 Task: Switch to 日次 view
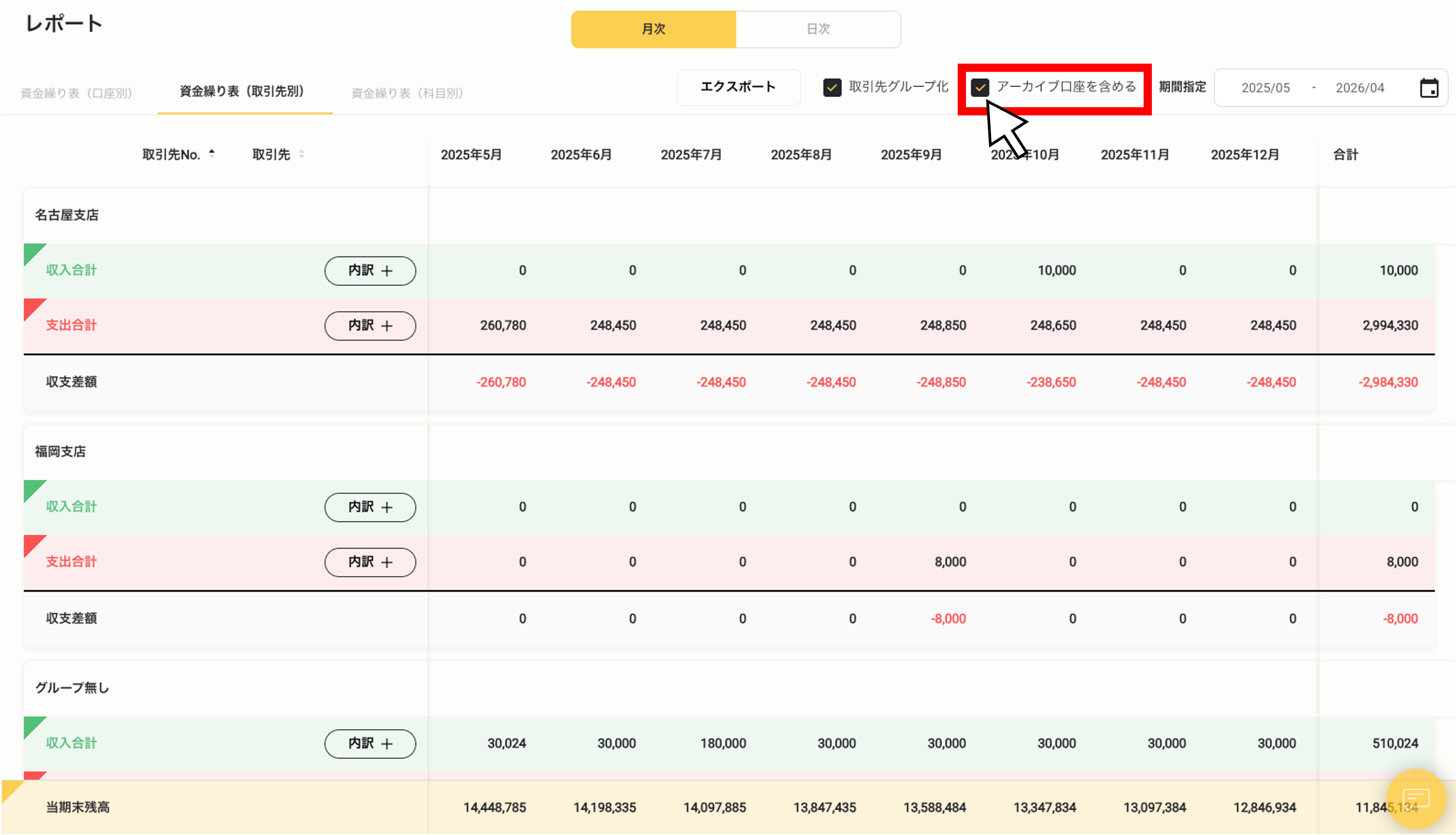click(x=818, y=29)
